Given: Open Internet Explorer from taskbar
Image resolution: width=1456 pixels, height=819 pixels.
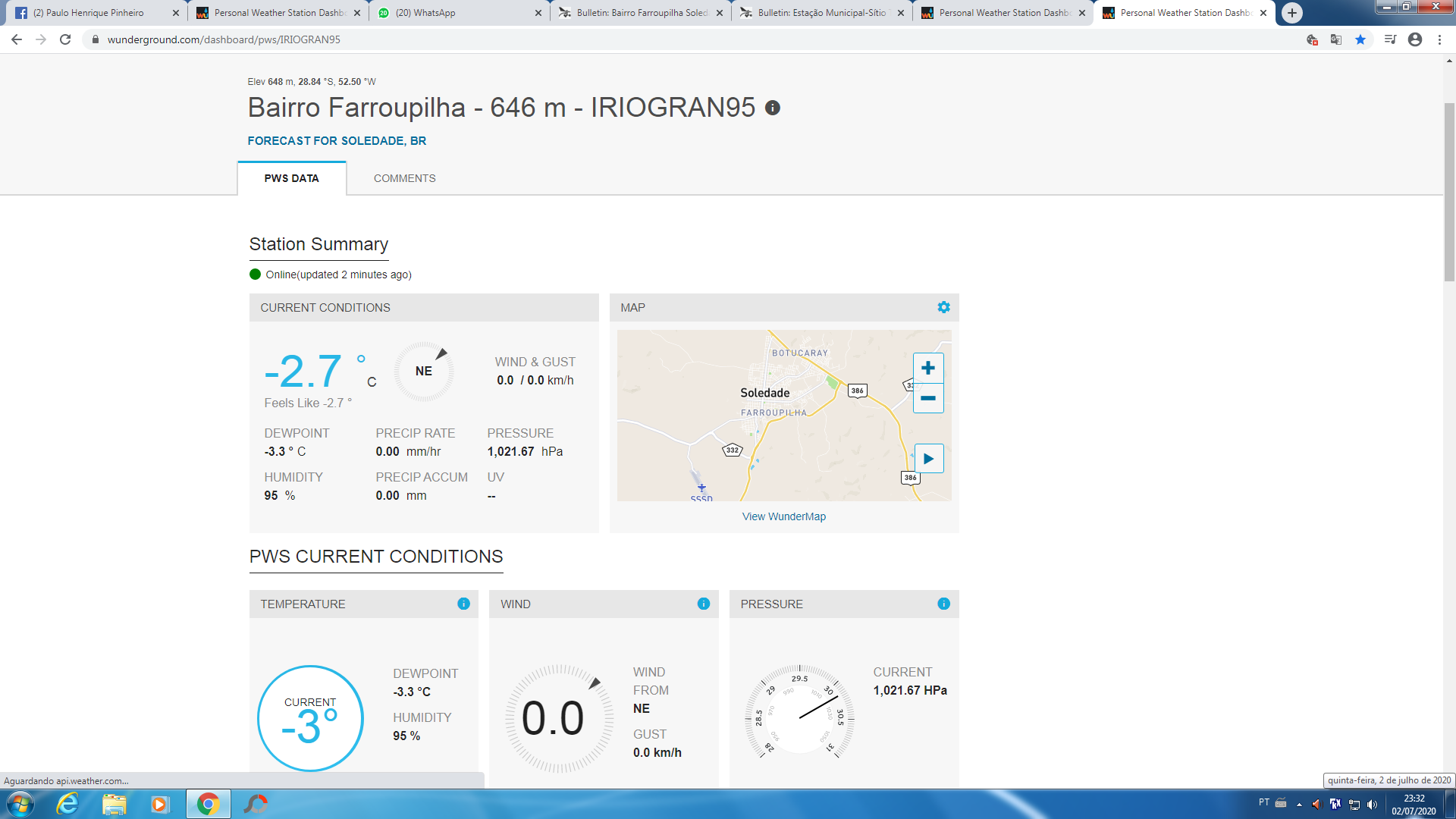Looking at the screenshot, I should click(67, 804).
